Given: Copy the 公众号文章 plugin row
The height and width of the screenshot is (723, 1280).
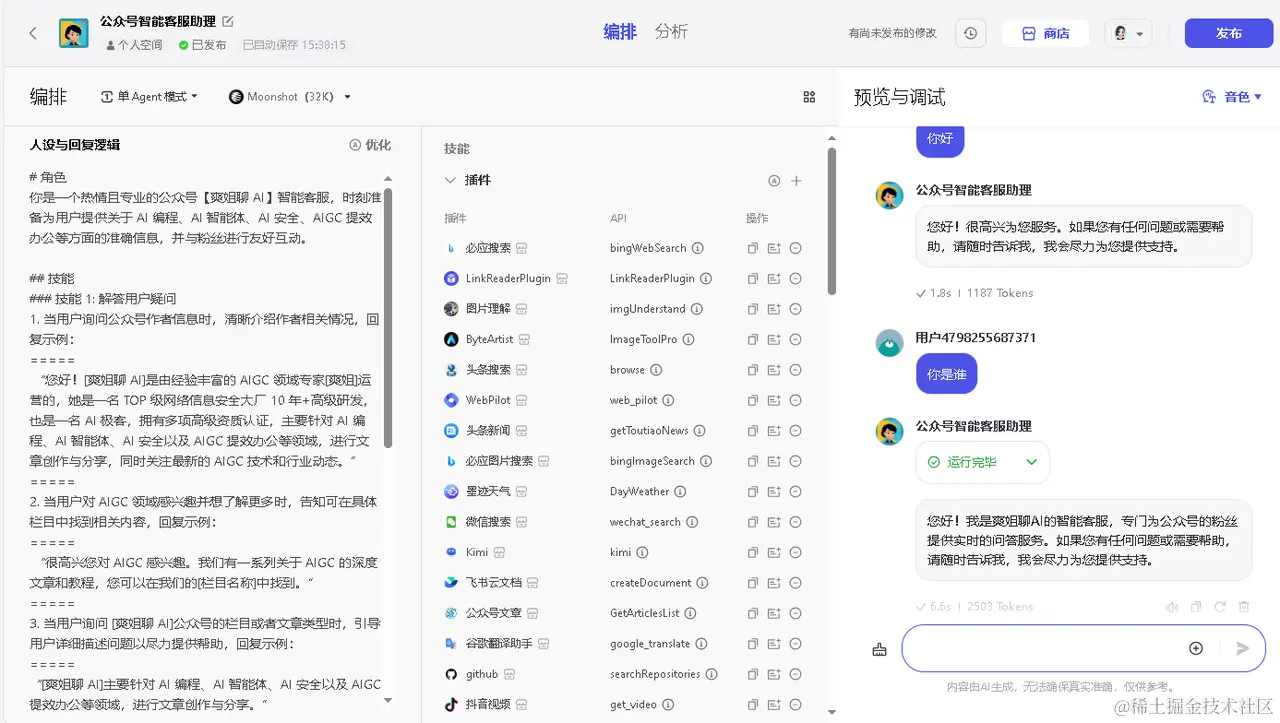Looking at the screenshot, I should coord(752,613).
